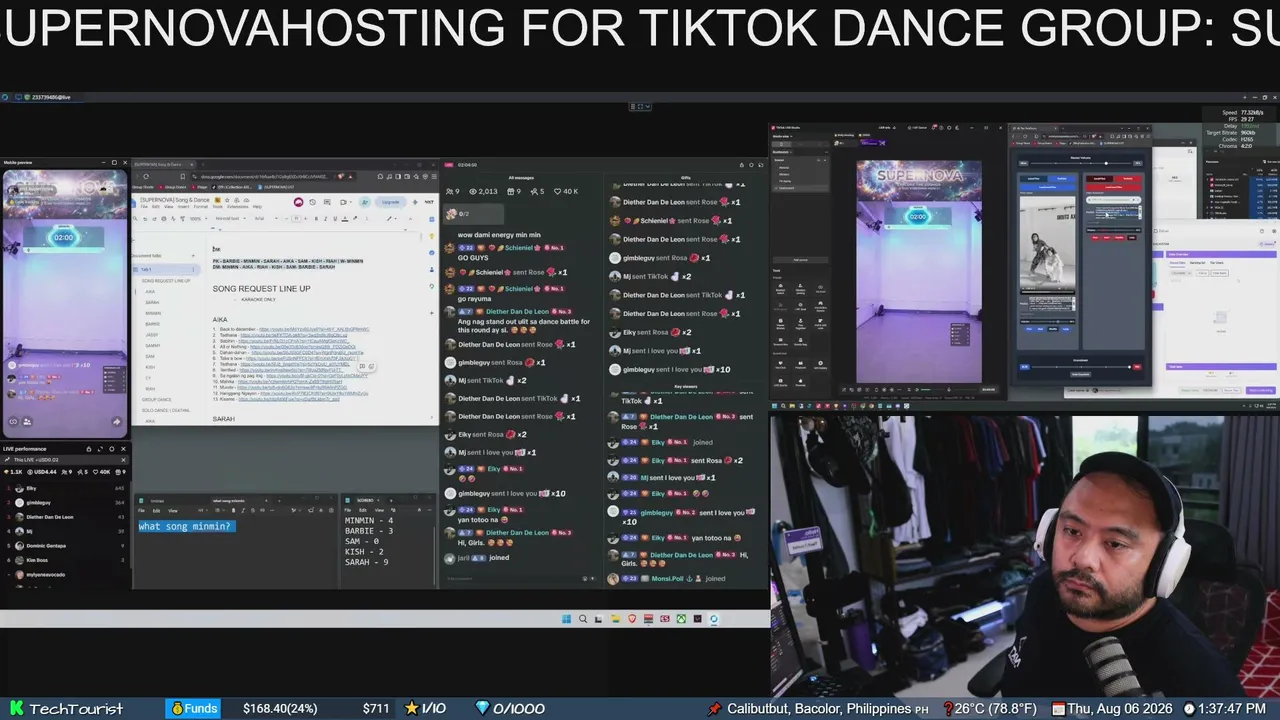Open the Windows Start button on taskbar
This screenshot has height=720, width=1280.
pyautogui.click(x=566, y=619)
